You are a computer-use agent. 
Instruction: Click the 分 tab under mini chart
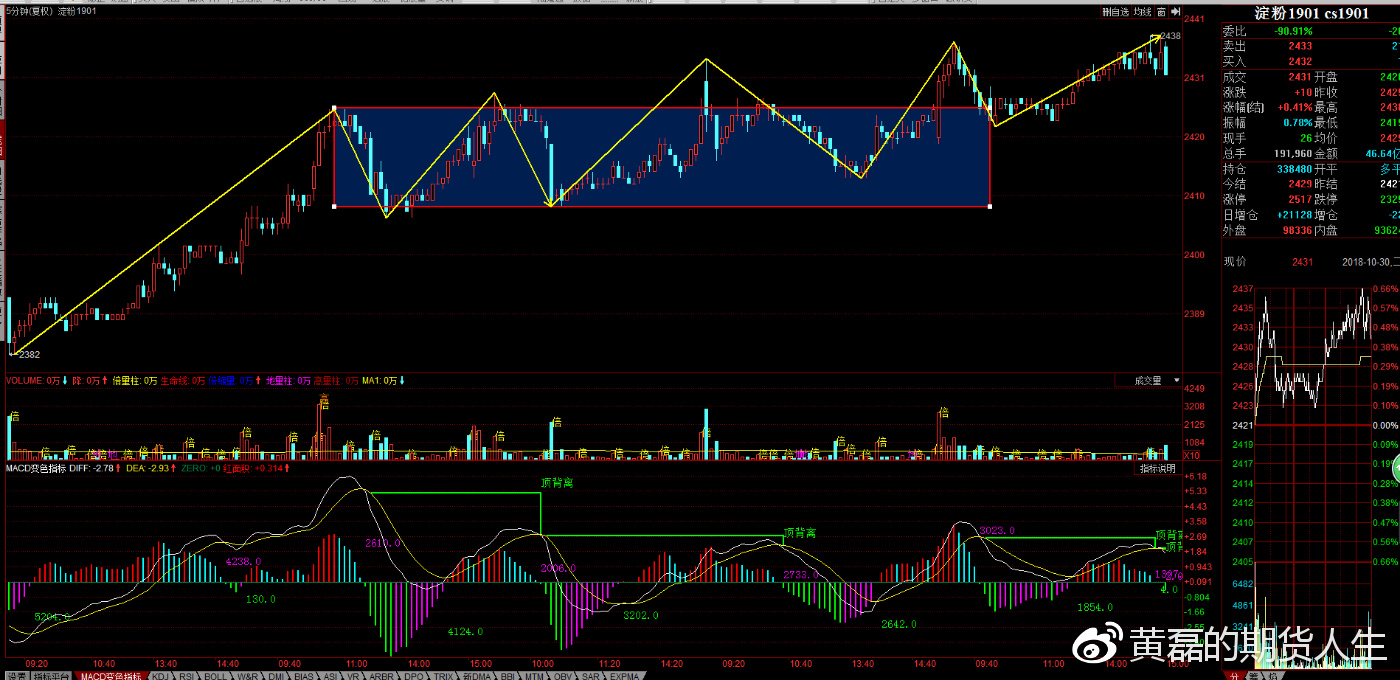tap(1234, 676)
